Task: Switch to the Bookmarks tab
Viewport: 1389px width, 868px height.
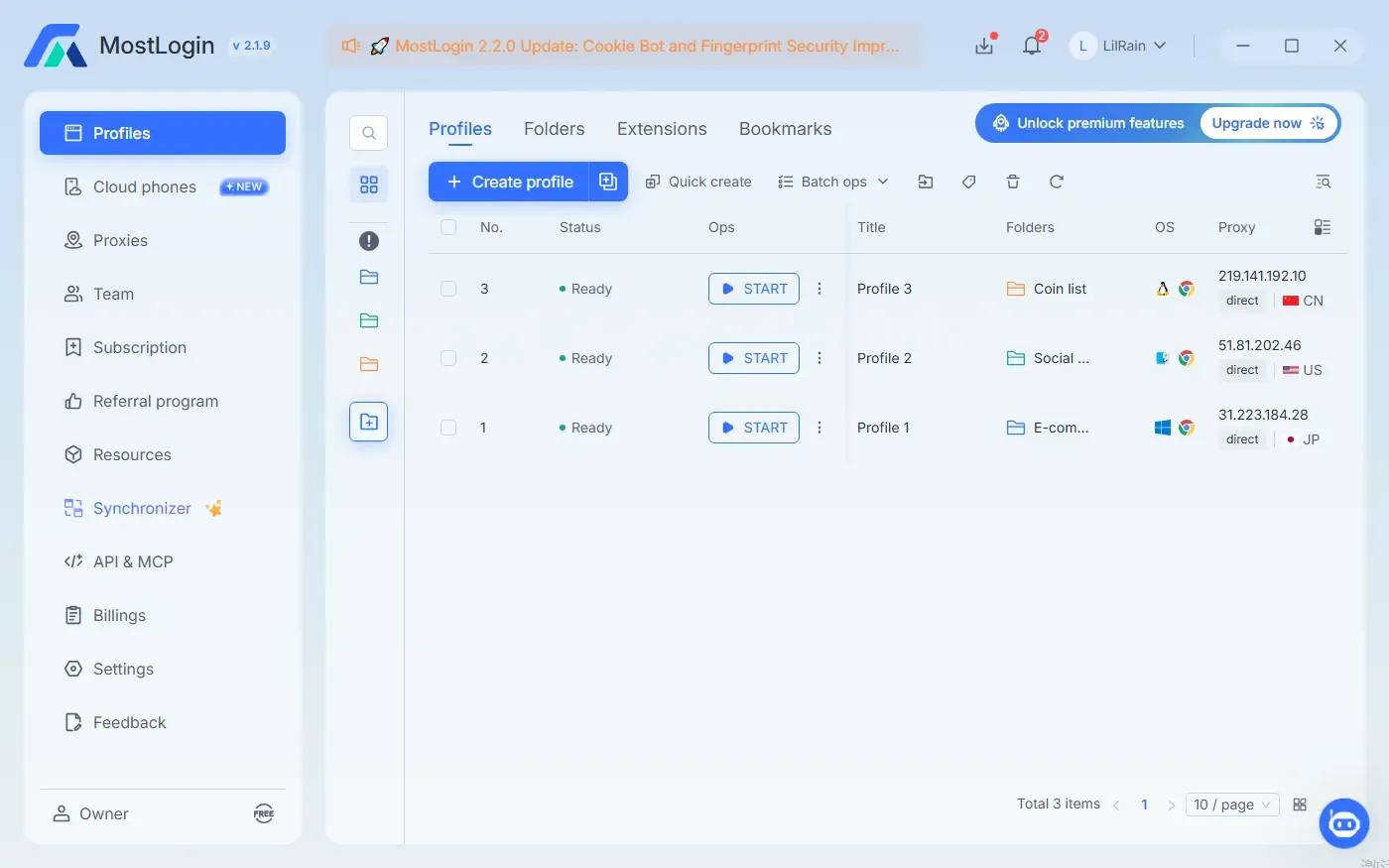Action: pos(786,129)
